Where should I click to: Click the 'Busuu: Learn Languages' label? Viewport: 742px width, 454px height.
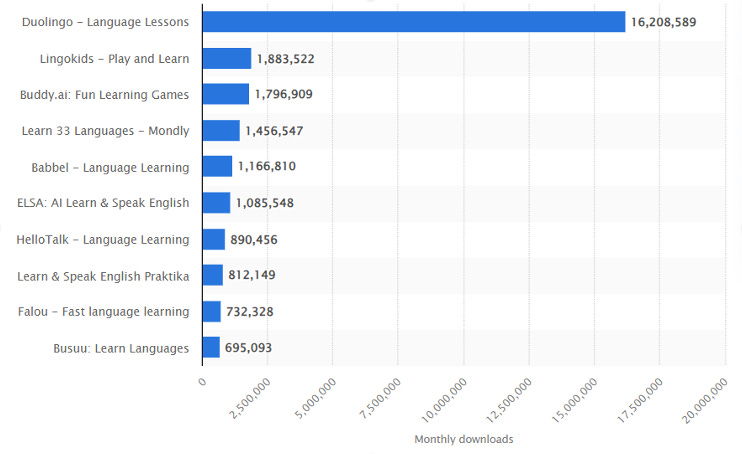pyautogui.click(x=121, y=348)
